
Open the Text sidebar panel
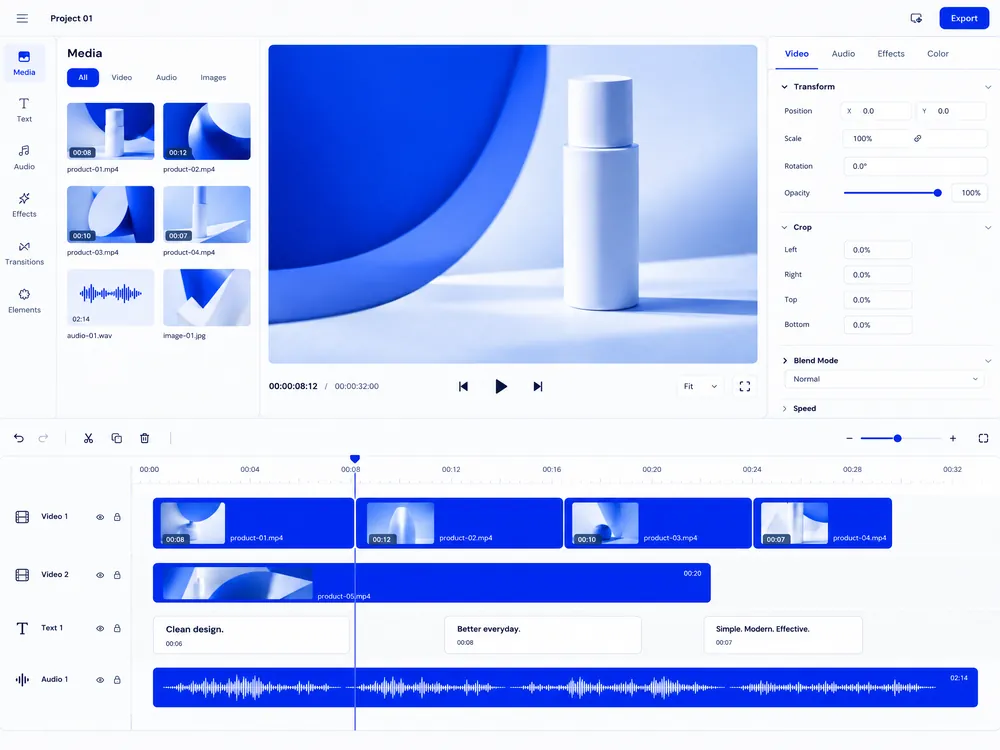tap(24, 110)
